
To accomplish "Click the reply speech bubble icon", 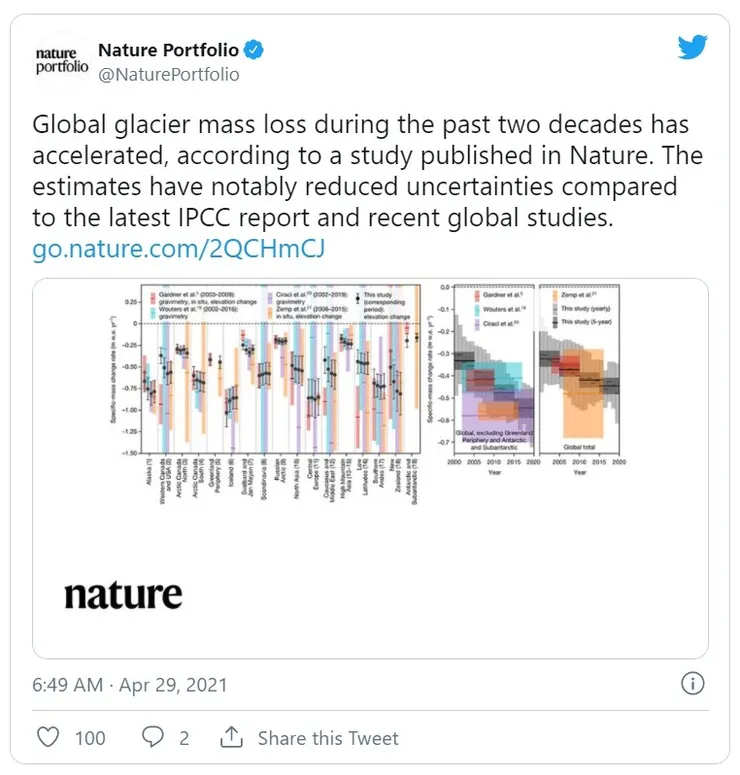I will [153, 737].
